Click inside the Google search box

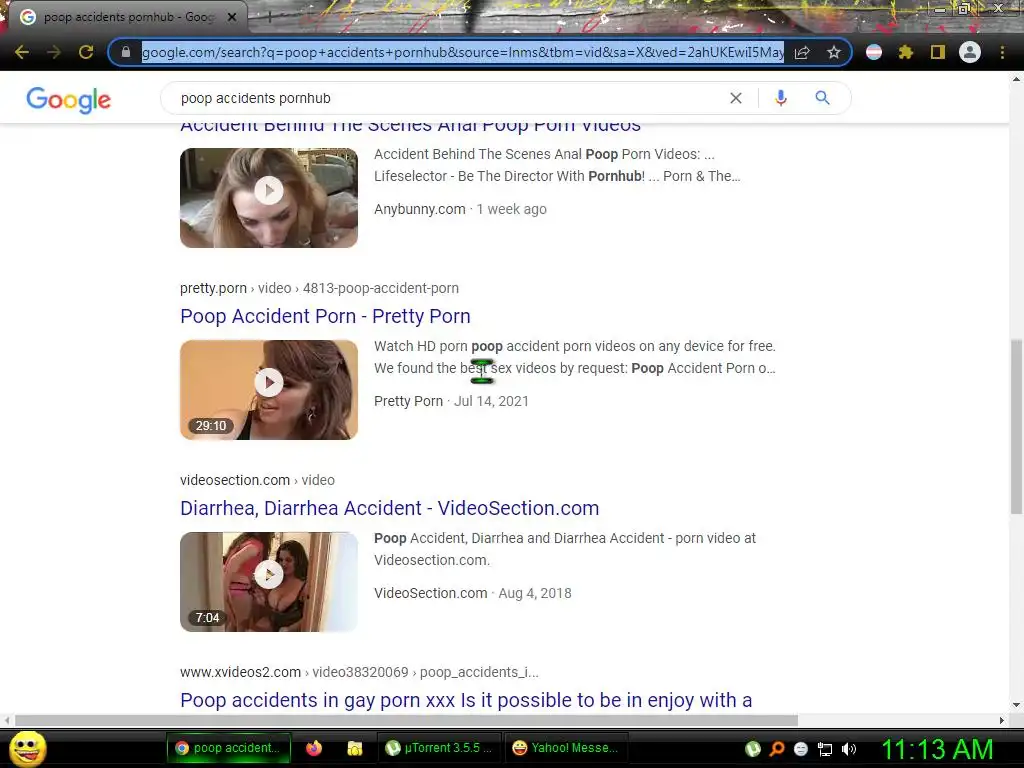[451, 98]
